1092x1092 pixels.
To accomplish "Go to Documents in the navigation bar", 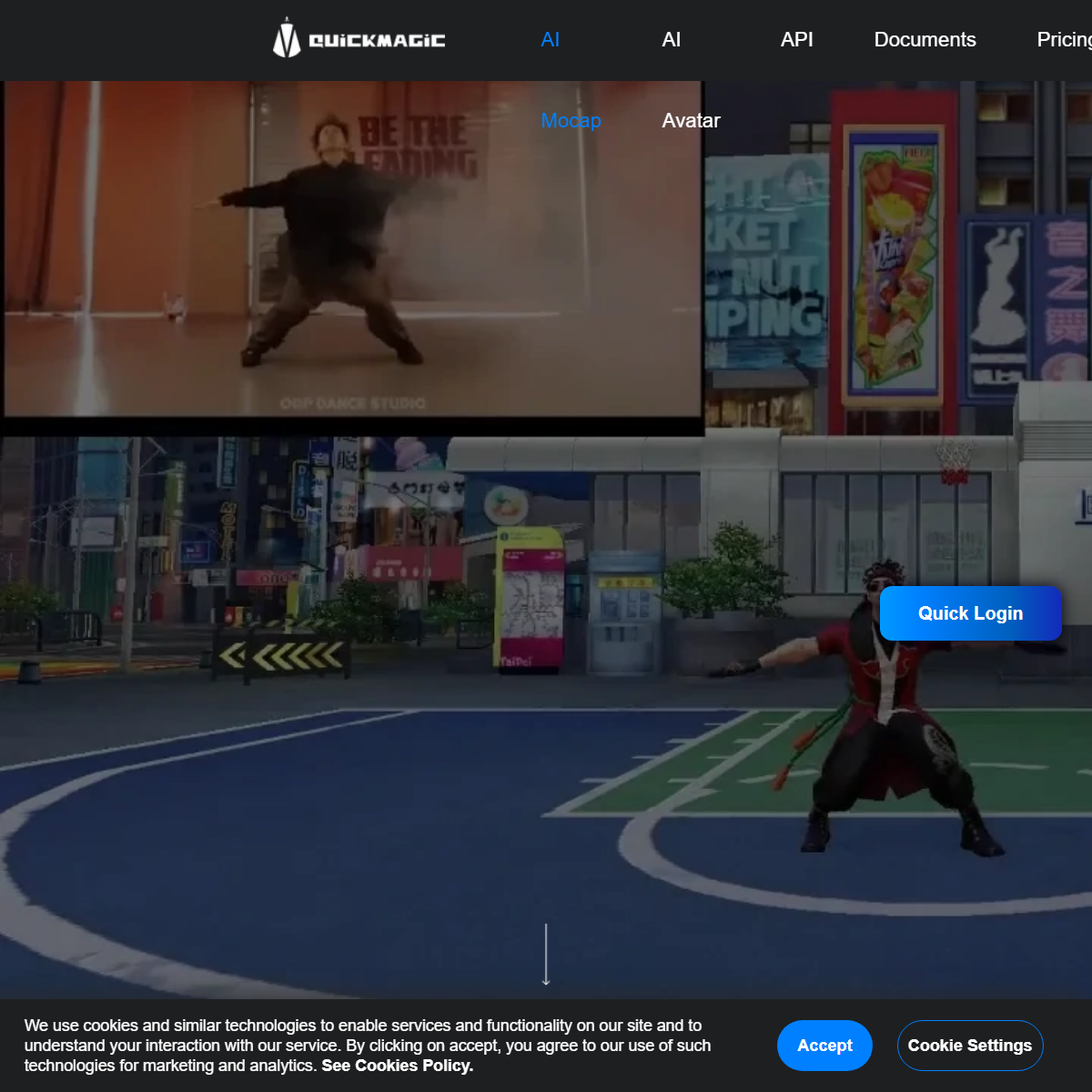I will (925, 40).
